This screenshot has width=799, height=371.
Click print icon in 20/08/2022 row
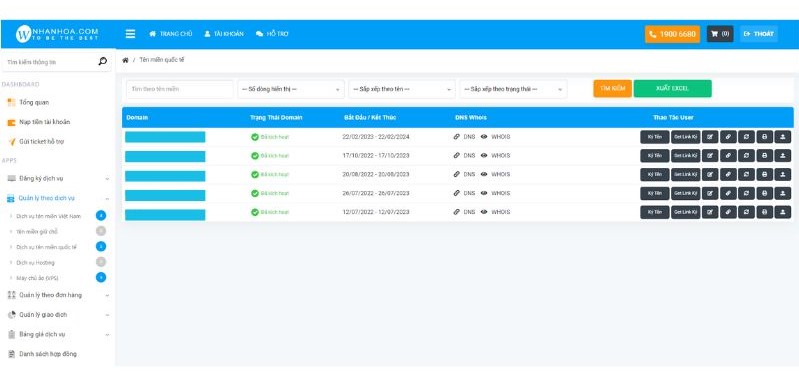pyautogui.click(x=764, y=174)
